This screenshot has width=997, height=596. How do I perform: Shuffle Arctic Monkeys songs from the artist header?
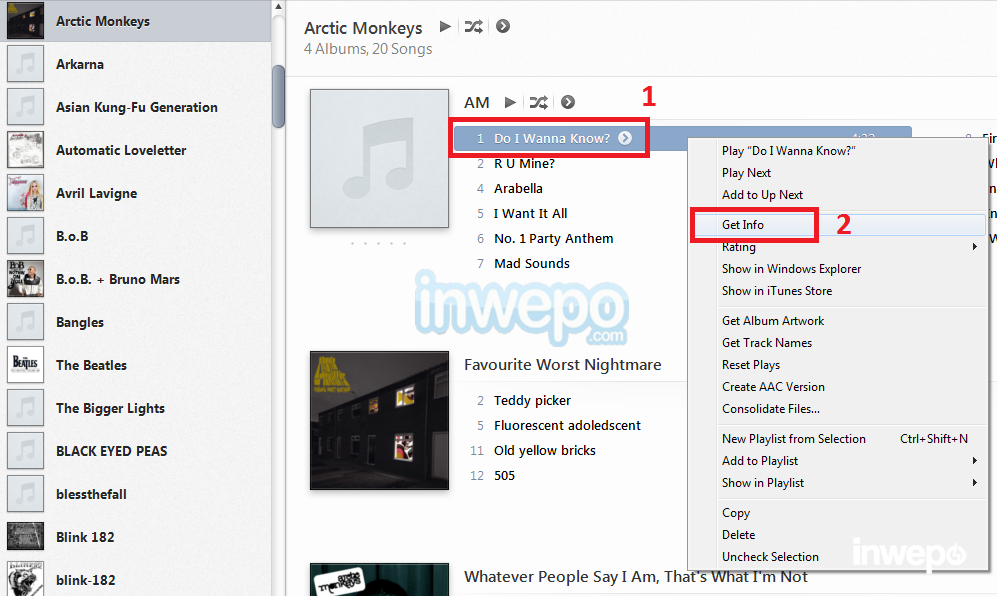[474, 27]
